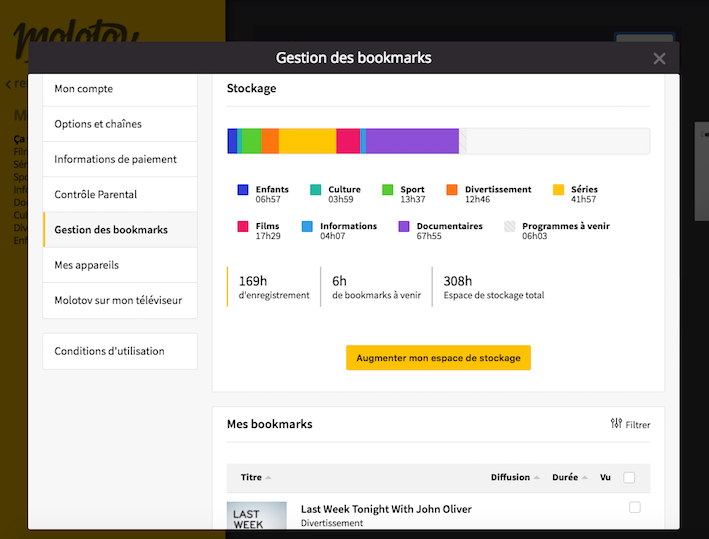Image resolution: width=709 pixels, height=539 pixels.
Task: Tick the Last Week Tonight row checkbox
Action: [634, 507]
